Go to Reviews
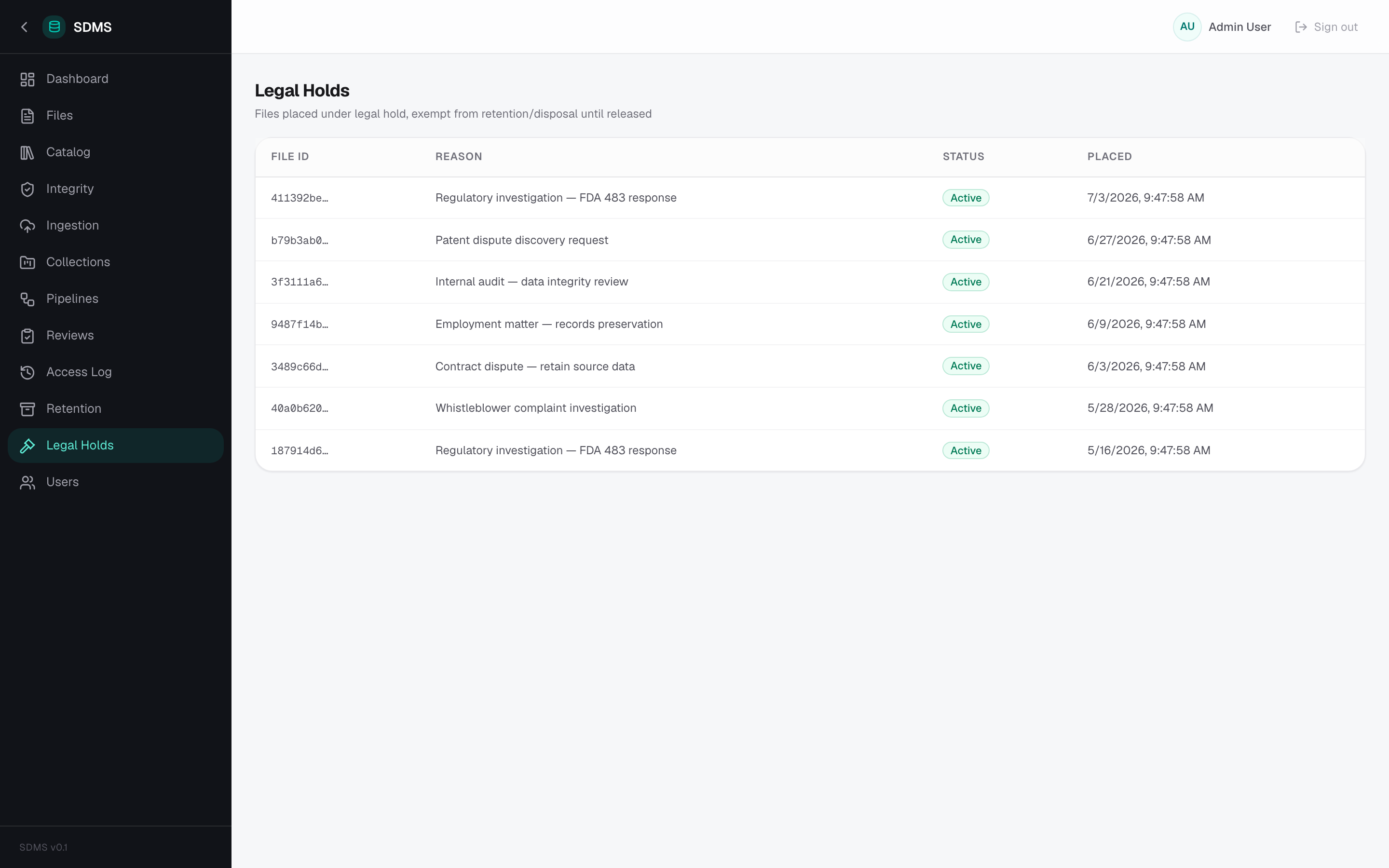Screen dimensions: 1389x868 click(x=115, y=336)
